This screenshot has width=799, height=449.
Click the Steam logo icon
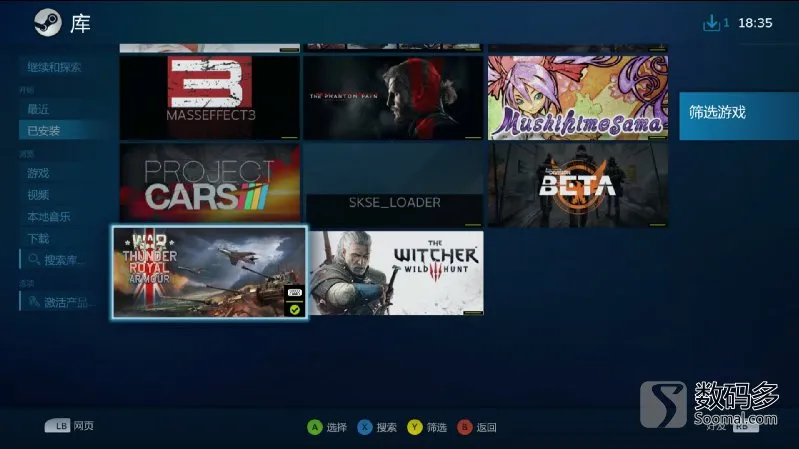48,22
